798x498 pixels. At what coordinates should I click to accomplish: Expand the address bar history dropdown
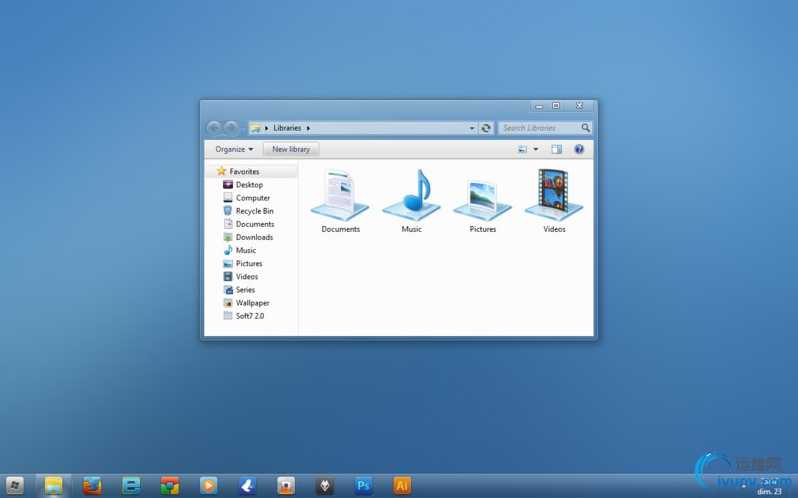472,128
